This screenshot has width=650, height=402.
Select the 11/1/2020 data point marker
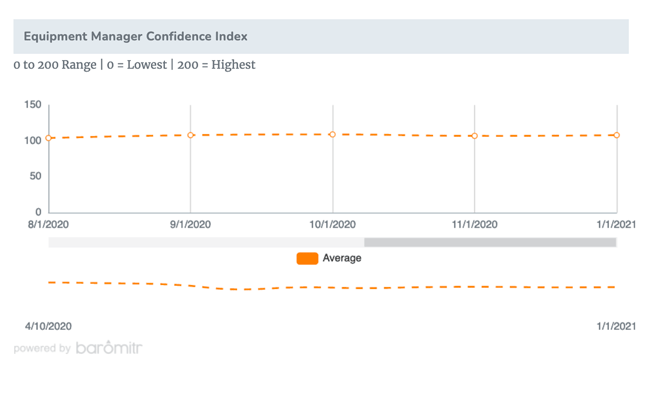pyautogui.click(x=475, y=136)
